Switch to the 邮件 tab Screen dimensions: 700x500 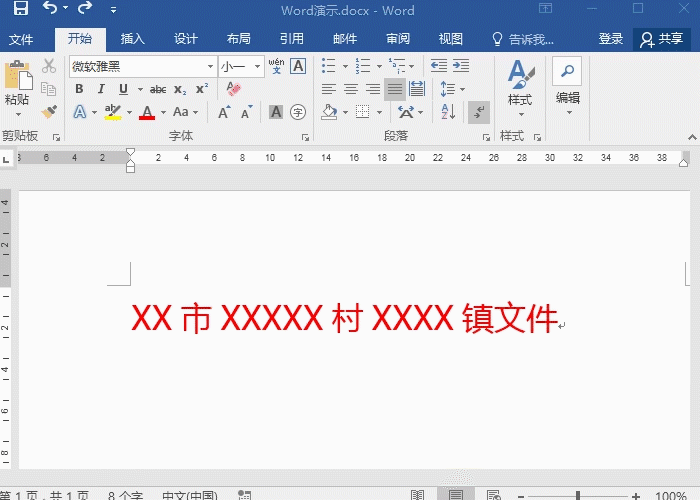click(x=345, y=39)
